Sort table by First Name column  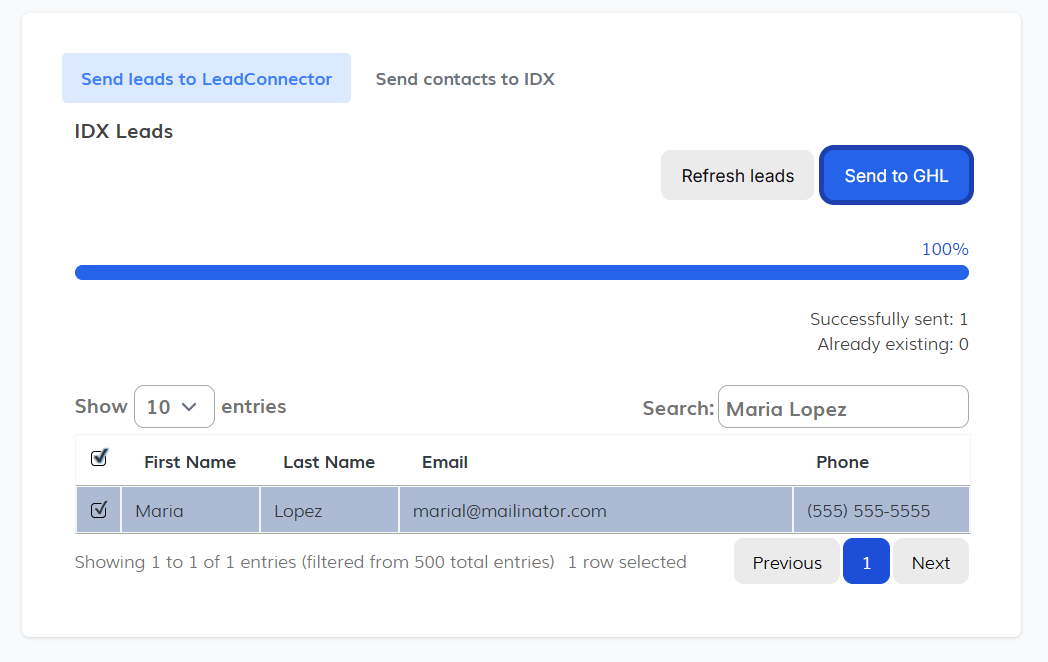[190, 462]
